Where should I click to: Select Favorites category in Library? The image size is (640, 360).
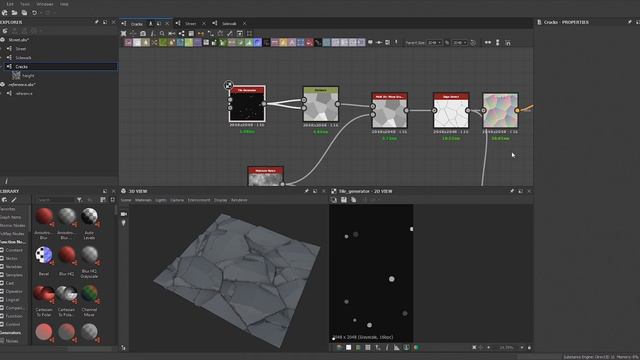pos(8,209)
